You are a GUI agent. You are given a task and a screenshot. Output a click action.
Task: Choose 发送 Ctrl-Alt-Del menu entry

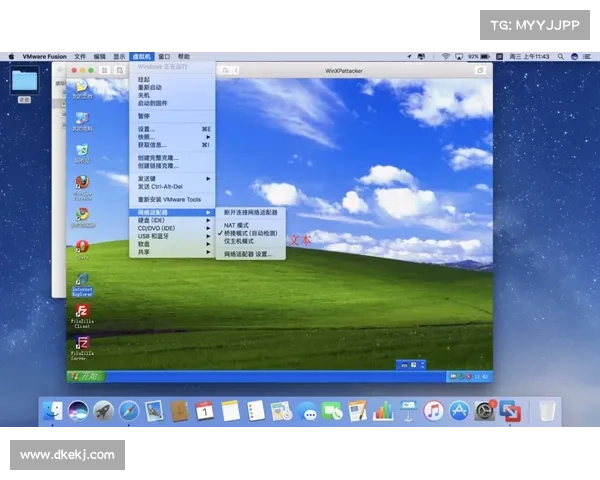(x=172, y=187)
